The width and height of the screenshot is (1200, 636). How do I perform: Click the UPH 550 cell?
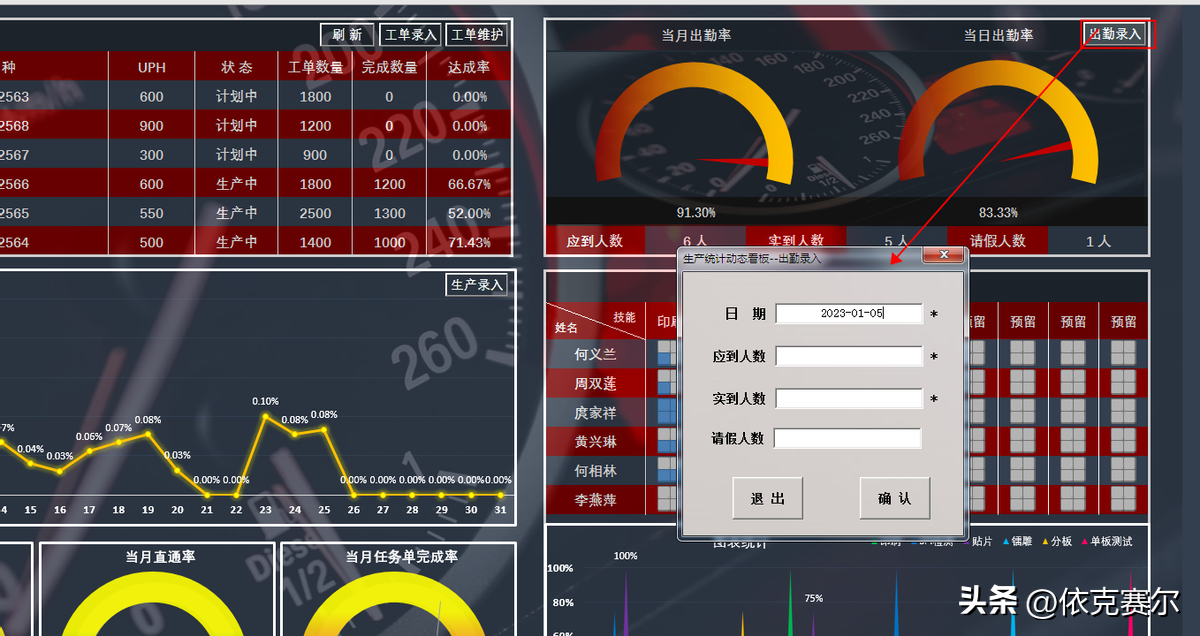click(x=152, y=213)
